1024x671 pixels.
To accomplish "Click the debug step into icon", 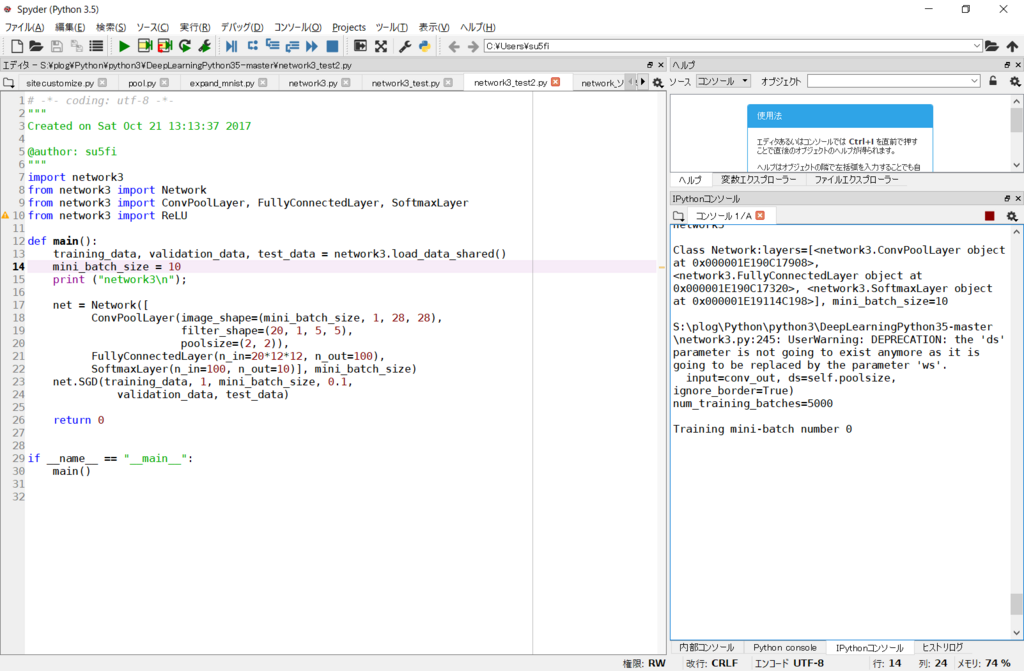I will (272, 46).
